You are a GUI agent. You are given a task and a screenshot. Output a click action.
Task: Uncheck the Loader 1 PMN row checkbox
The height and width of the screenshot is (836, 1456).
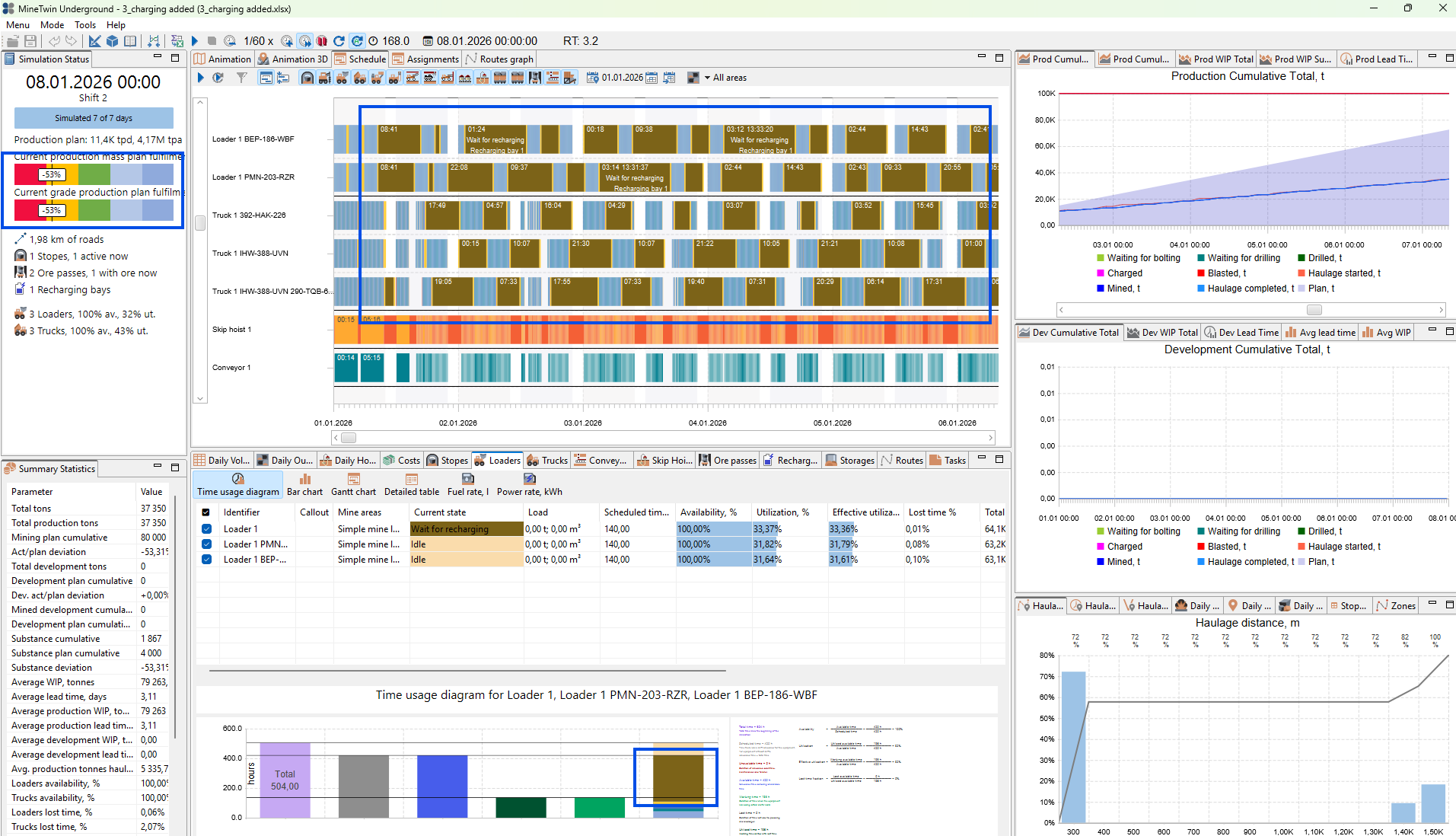(206, 544)
